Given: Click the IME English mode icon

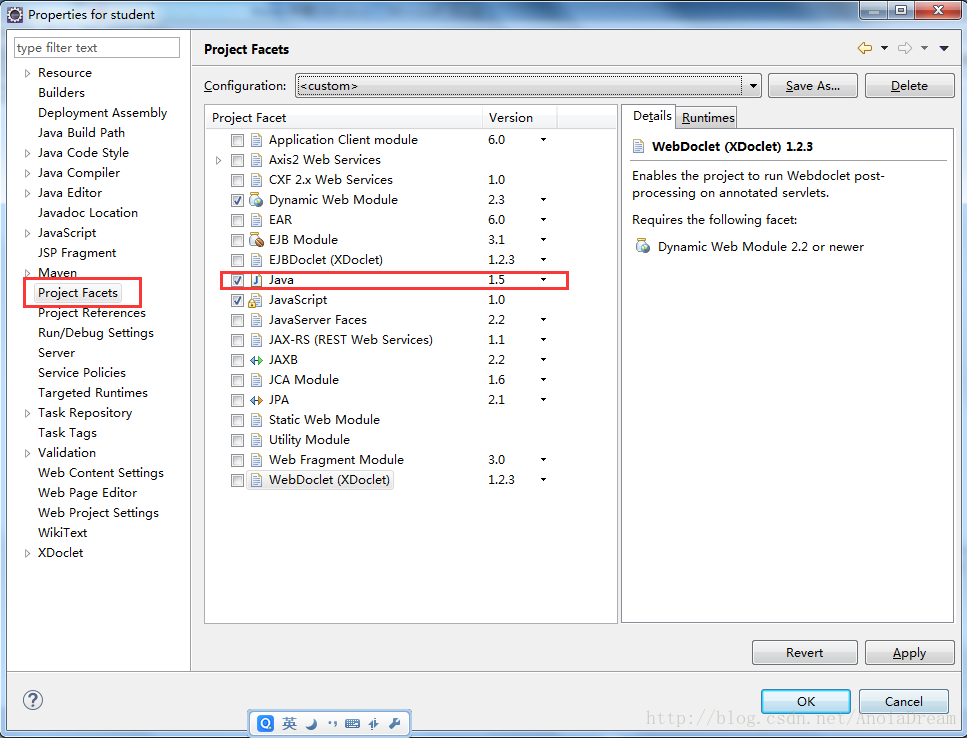Looking at the screenshot, I should (x=289, y=723).
